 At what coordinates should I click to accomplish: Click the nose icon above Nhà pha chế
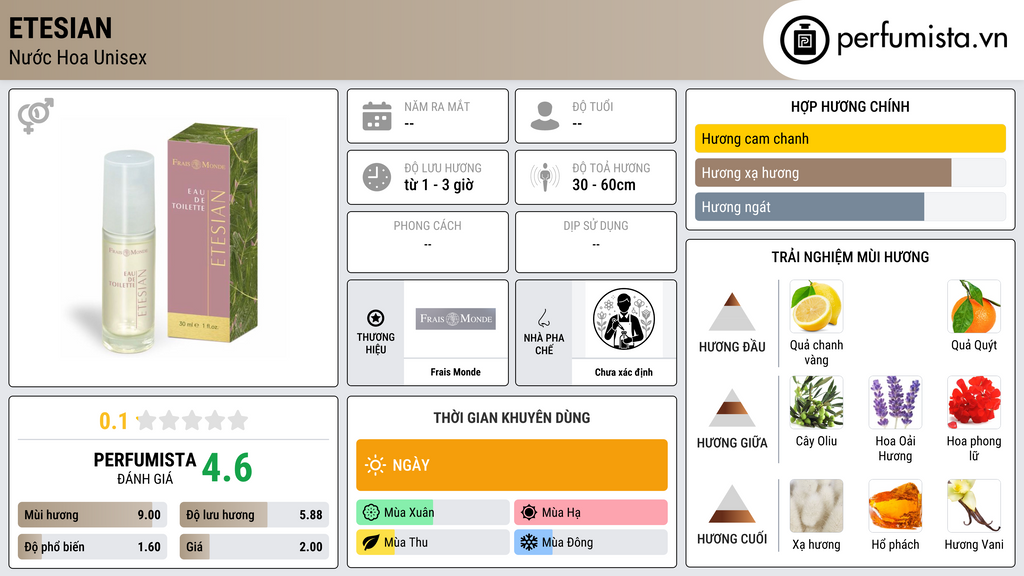(x=543, y=318)
